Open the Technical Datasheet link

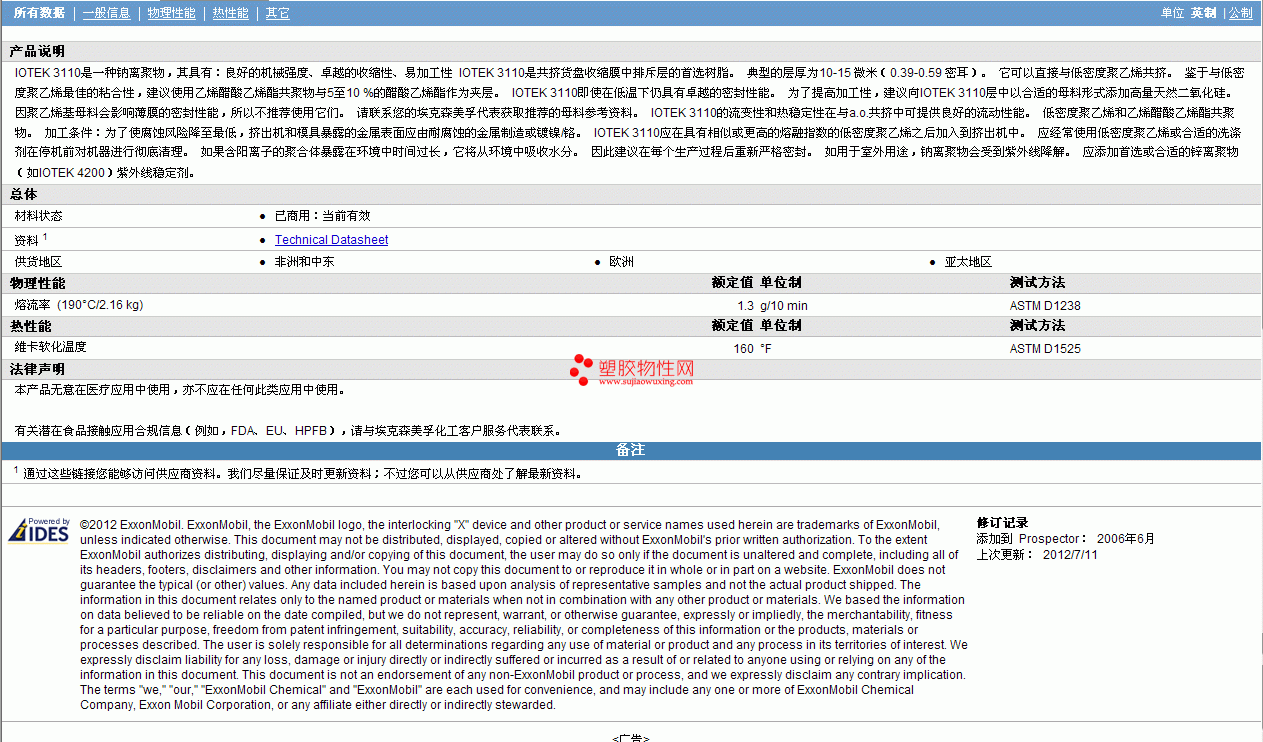coord(331,240)
